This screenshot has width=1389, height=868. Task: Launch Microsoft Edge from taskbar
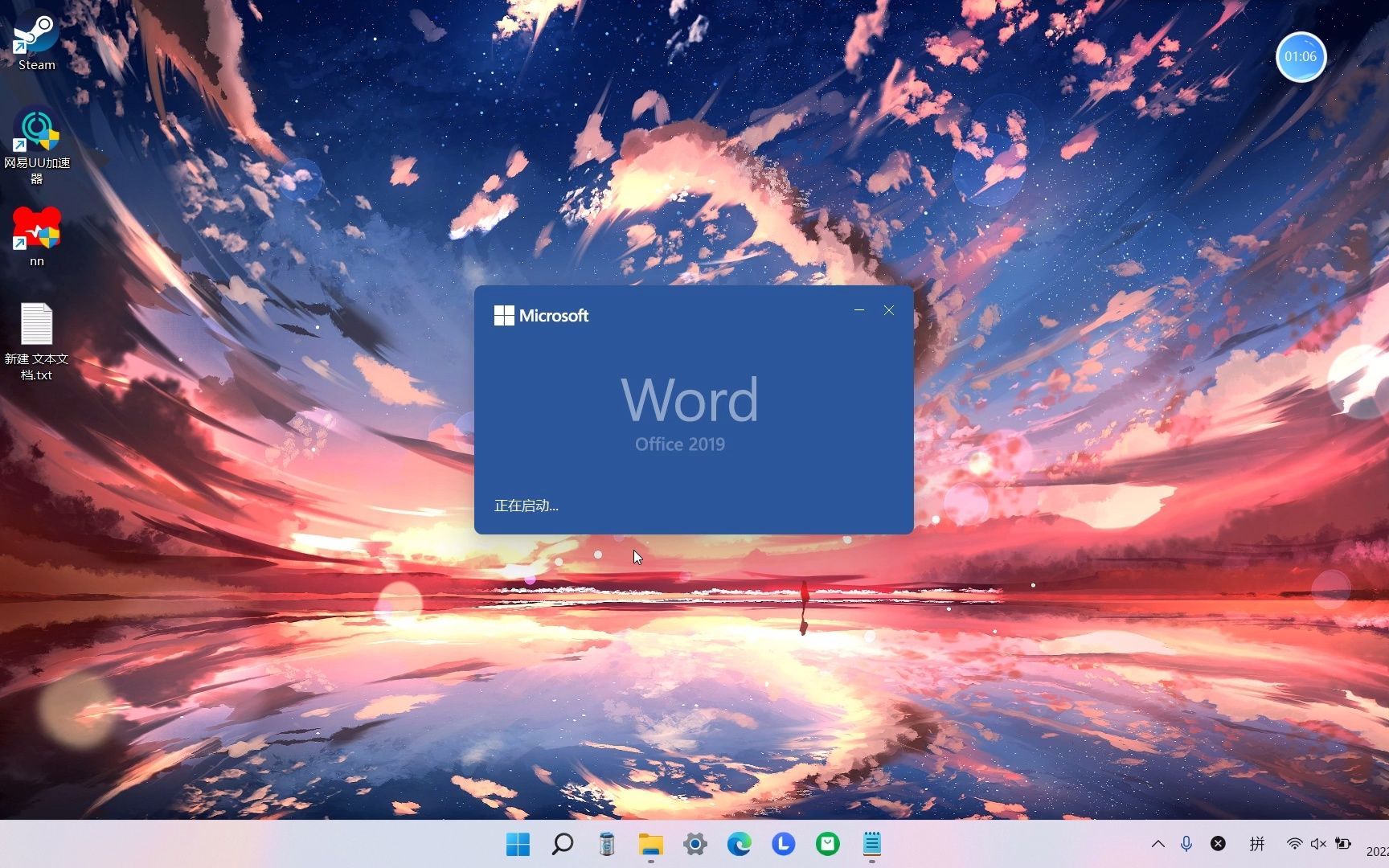[x=740, y=844]
